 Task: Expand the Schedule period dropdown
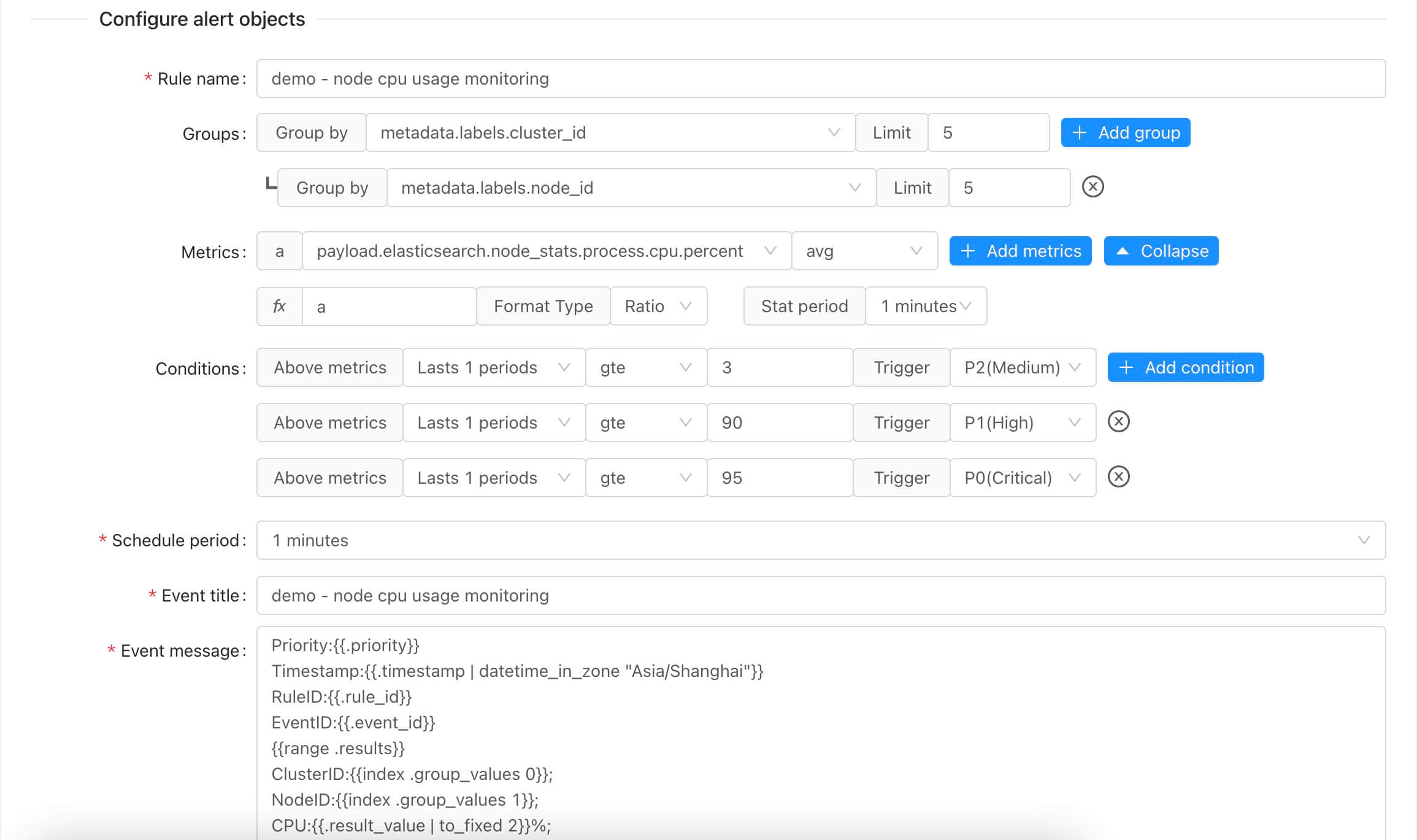[820, 540]
